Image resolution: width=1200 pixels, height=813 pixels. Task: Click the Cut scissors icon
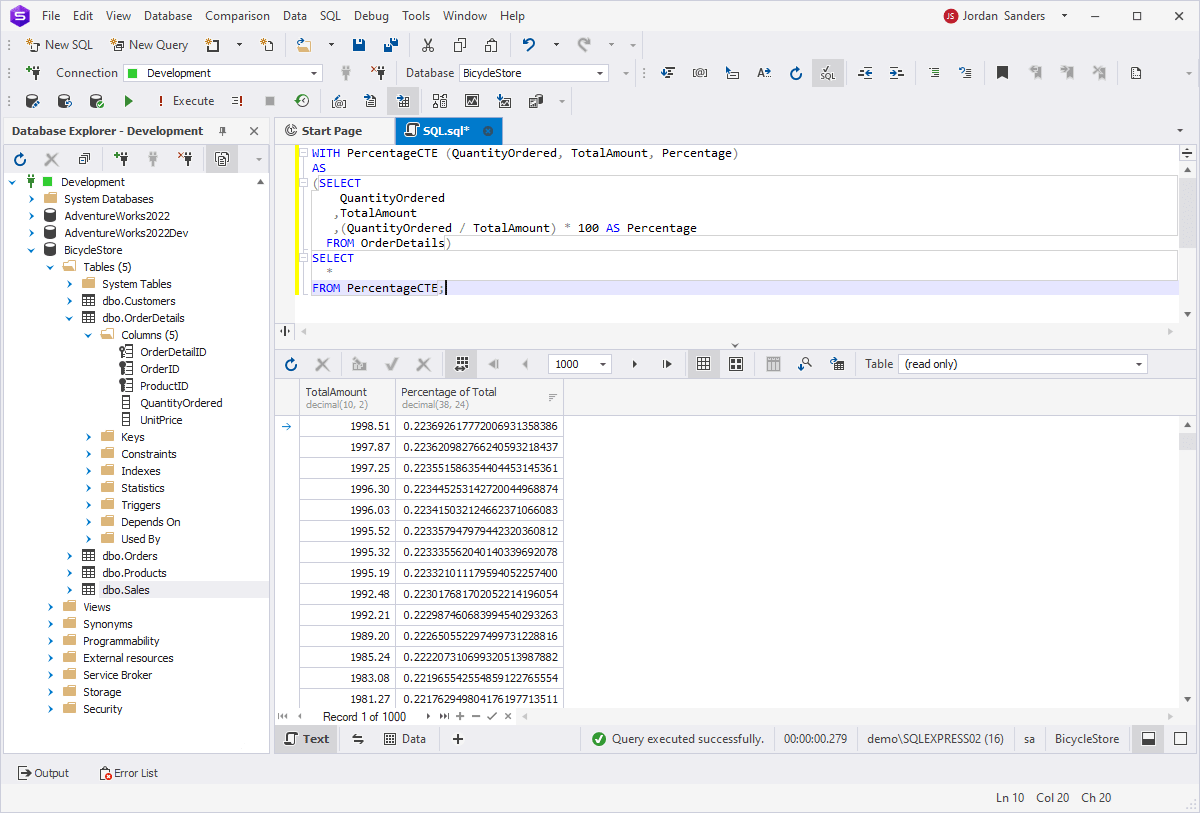point(428,45)
